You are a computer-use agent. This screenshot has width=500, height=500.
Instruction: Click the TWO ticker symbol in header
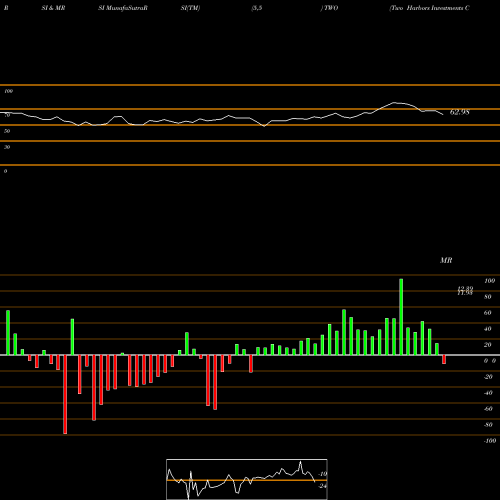330,8
